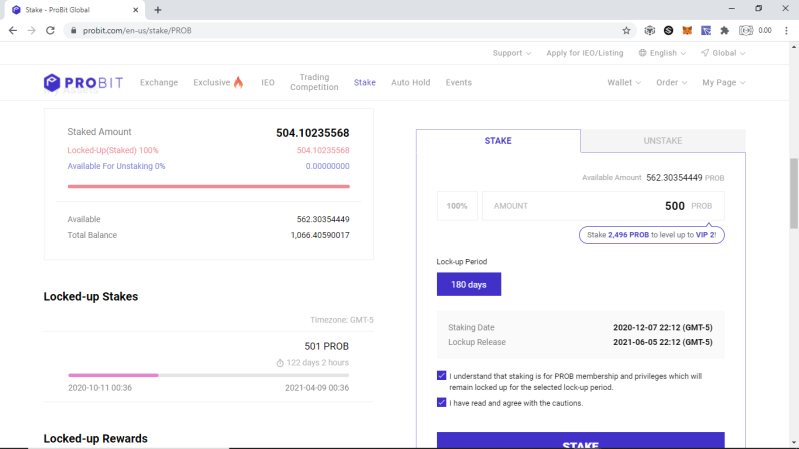Switch to the UNSTAKE tab
Screen dimensions: 799x449
[662, 141]
